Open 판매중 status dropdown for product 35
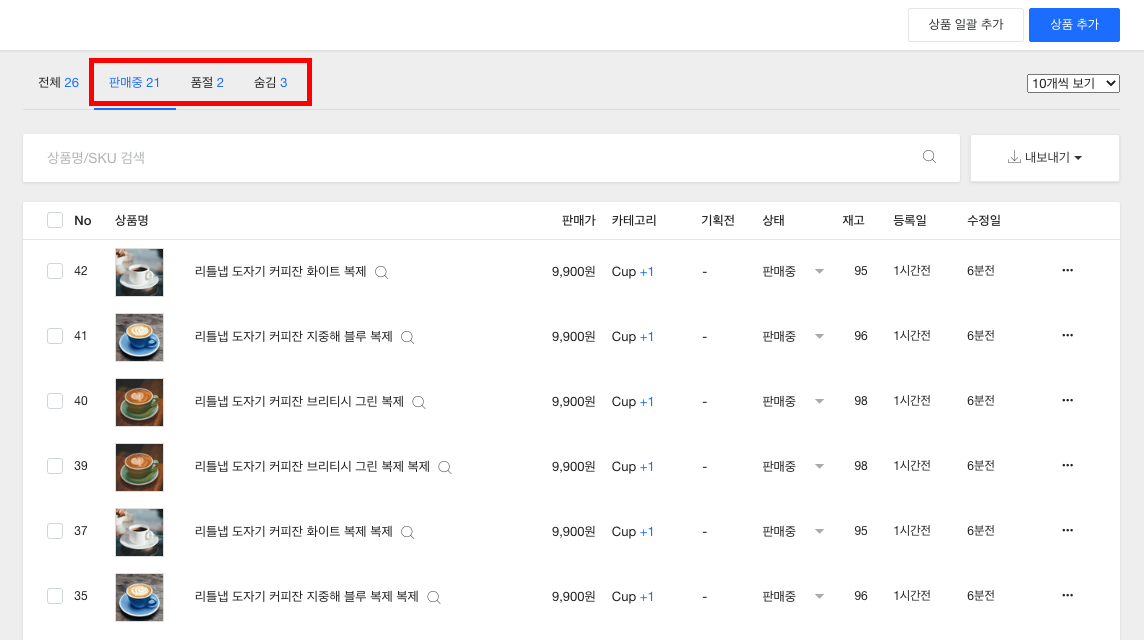This screenshot has height=640, width=1144. click(x=793, y=595)
